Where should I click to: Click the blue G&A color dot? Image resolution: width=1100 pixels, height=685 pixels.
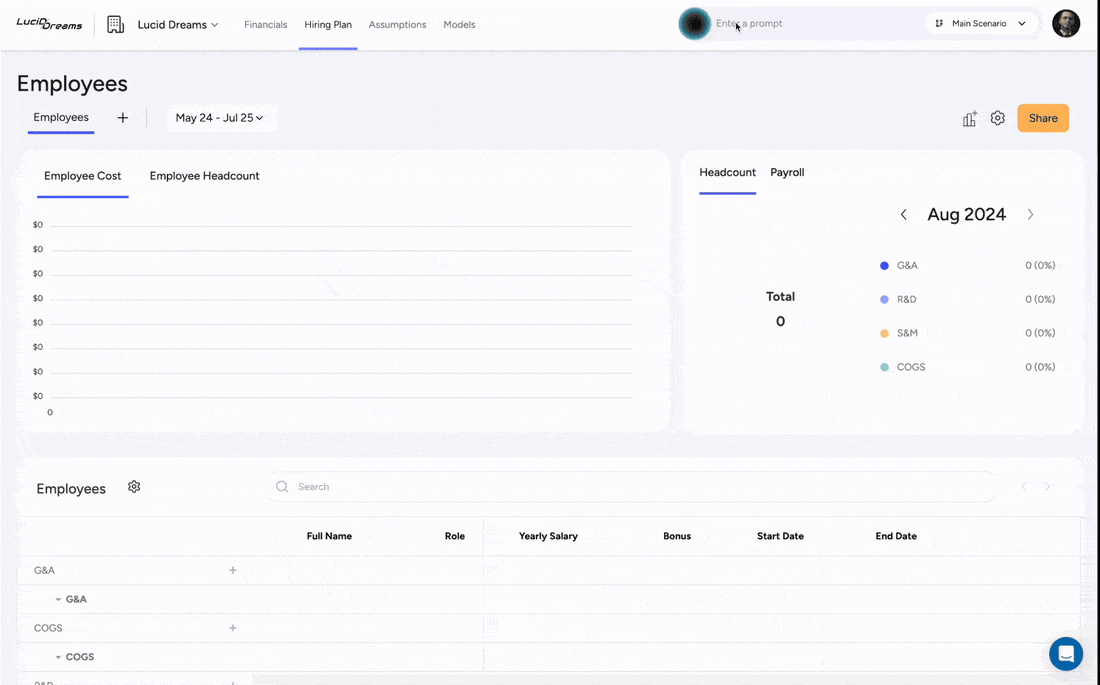pyautogui.click(x=883, y=265)
